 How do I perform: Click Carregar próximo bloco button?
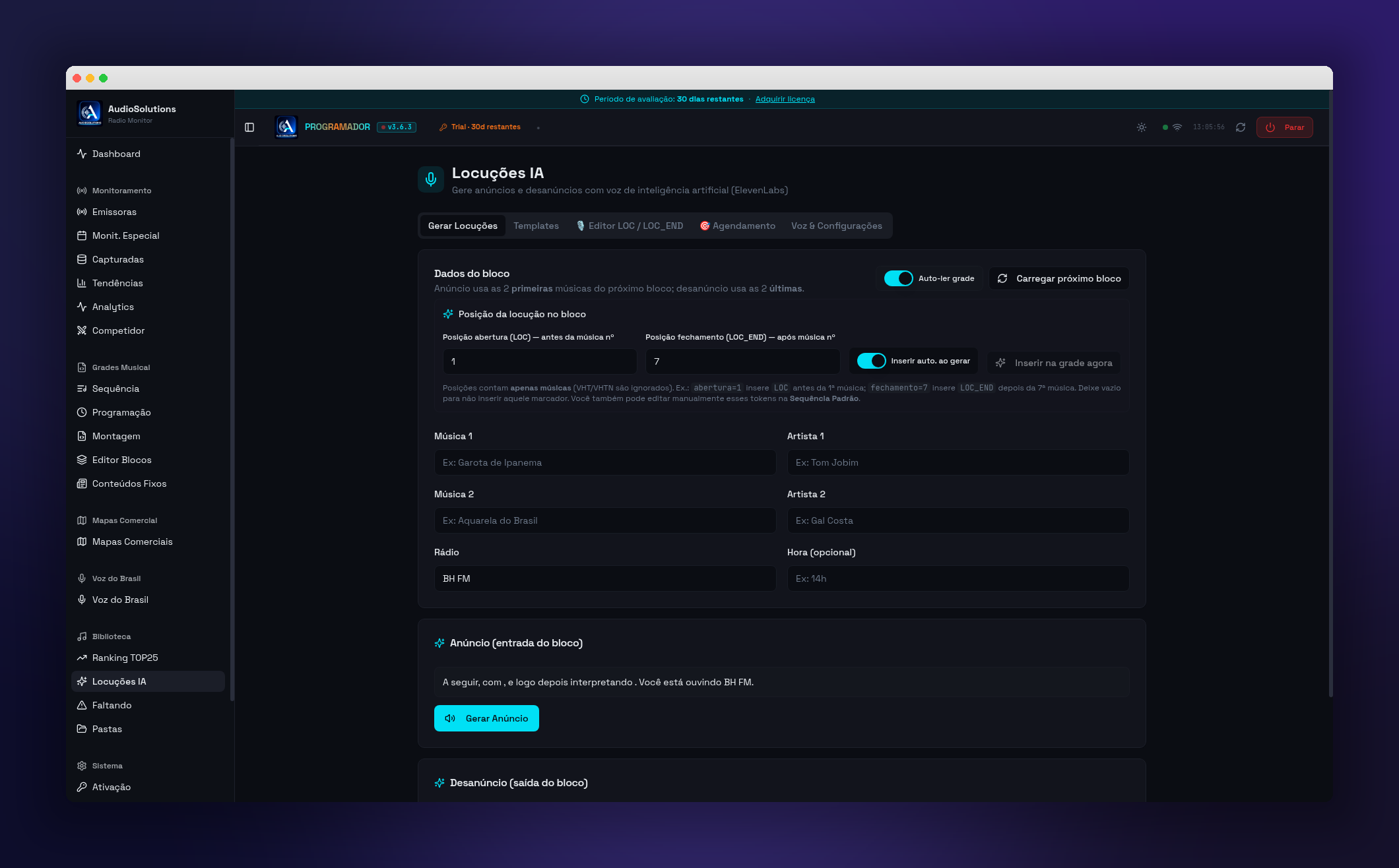point(1058,278)
